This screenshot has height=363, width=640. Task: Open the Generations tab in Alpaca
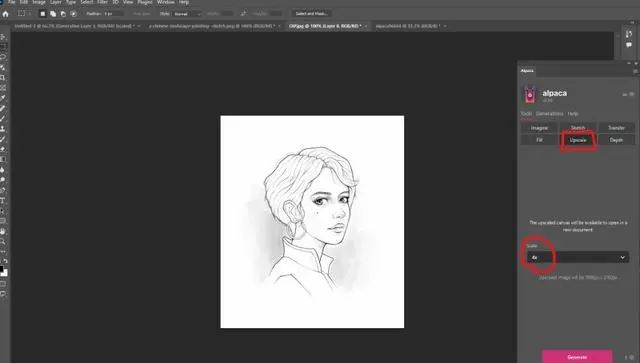click(549, 114)
